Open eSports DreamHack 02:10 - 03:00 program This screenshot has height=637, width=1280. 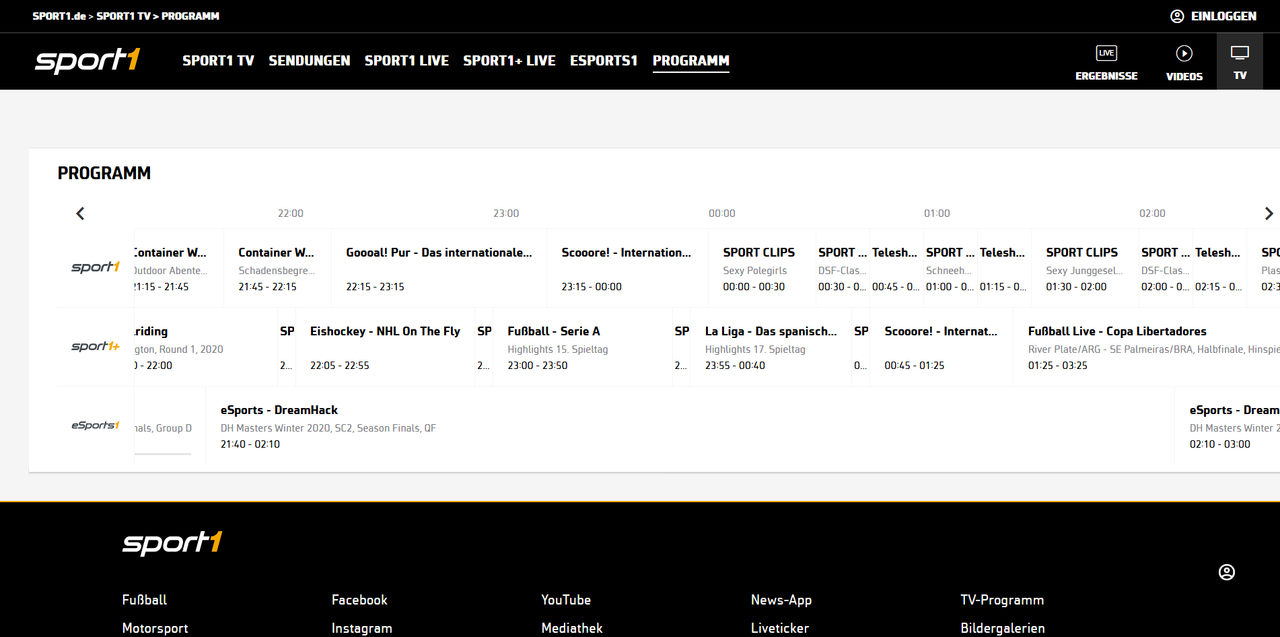point(1228,426)
